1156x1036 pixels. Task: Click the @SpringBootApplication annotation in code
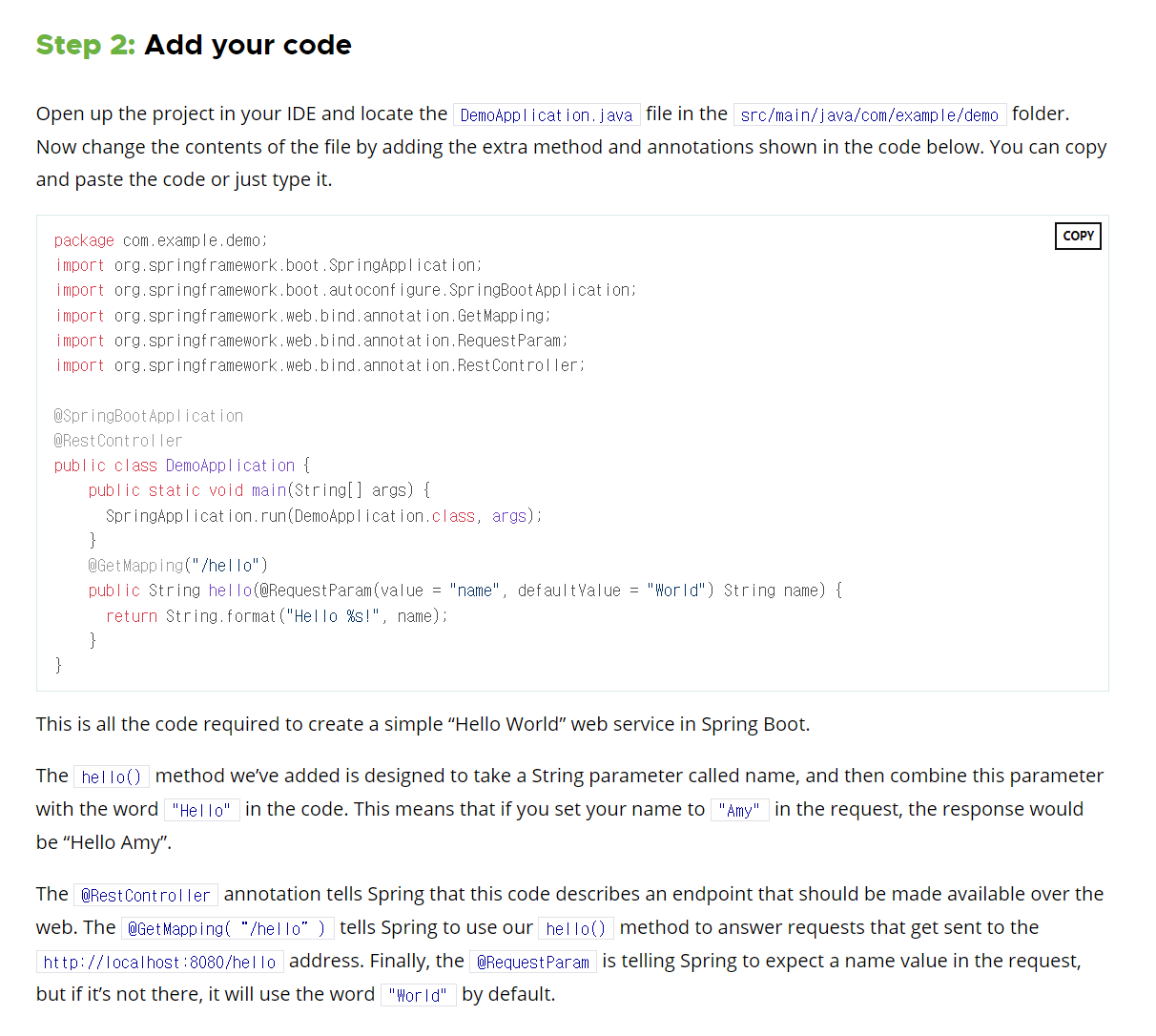(x=148, y=415)
